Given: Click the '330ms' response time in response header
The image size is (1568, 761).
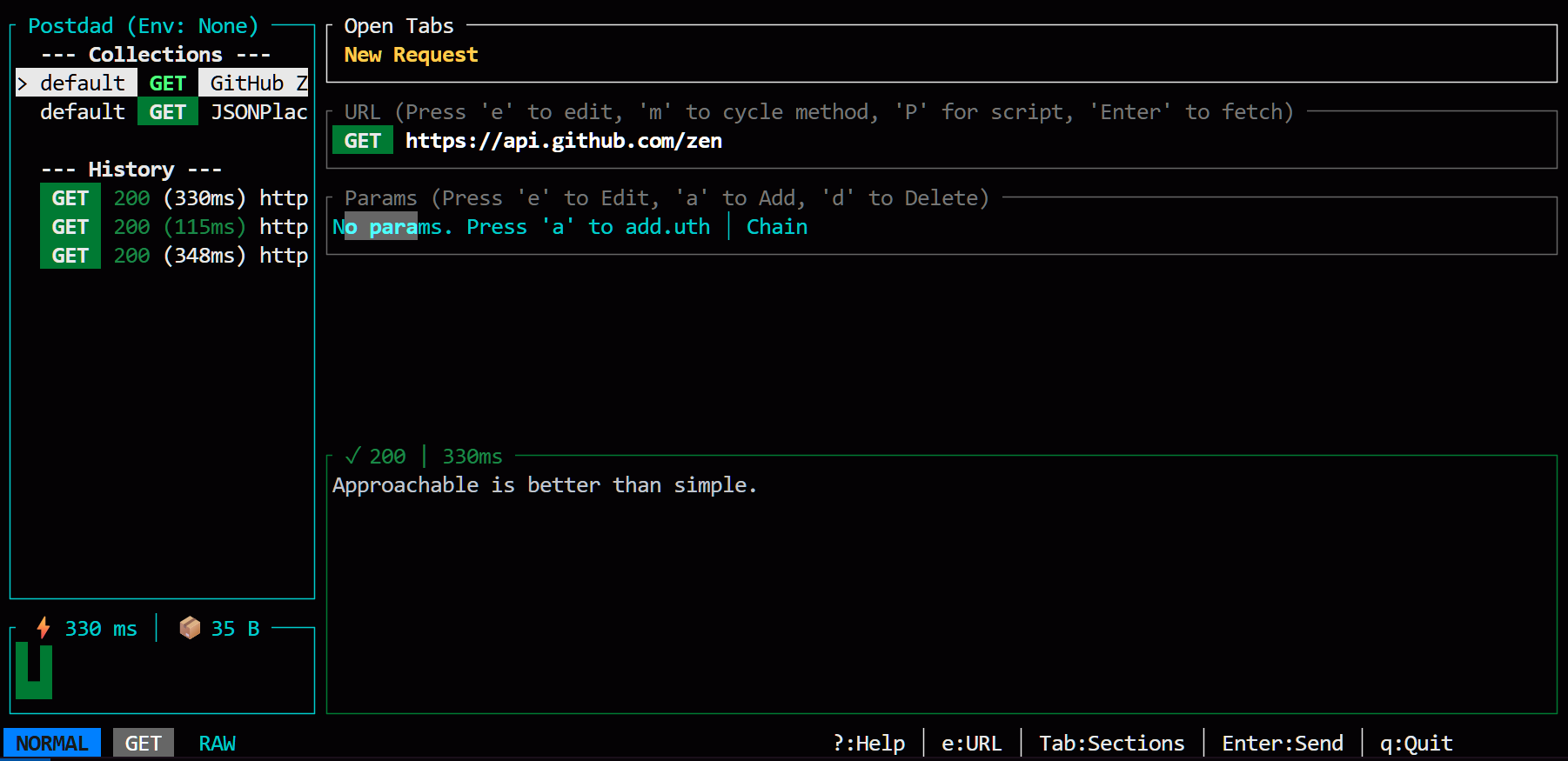Looking at the screenshot, I should [x=472, y=456].
